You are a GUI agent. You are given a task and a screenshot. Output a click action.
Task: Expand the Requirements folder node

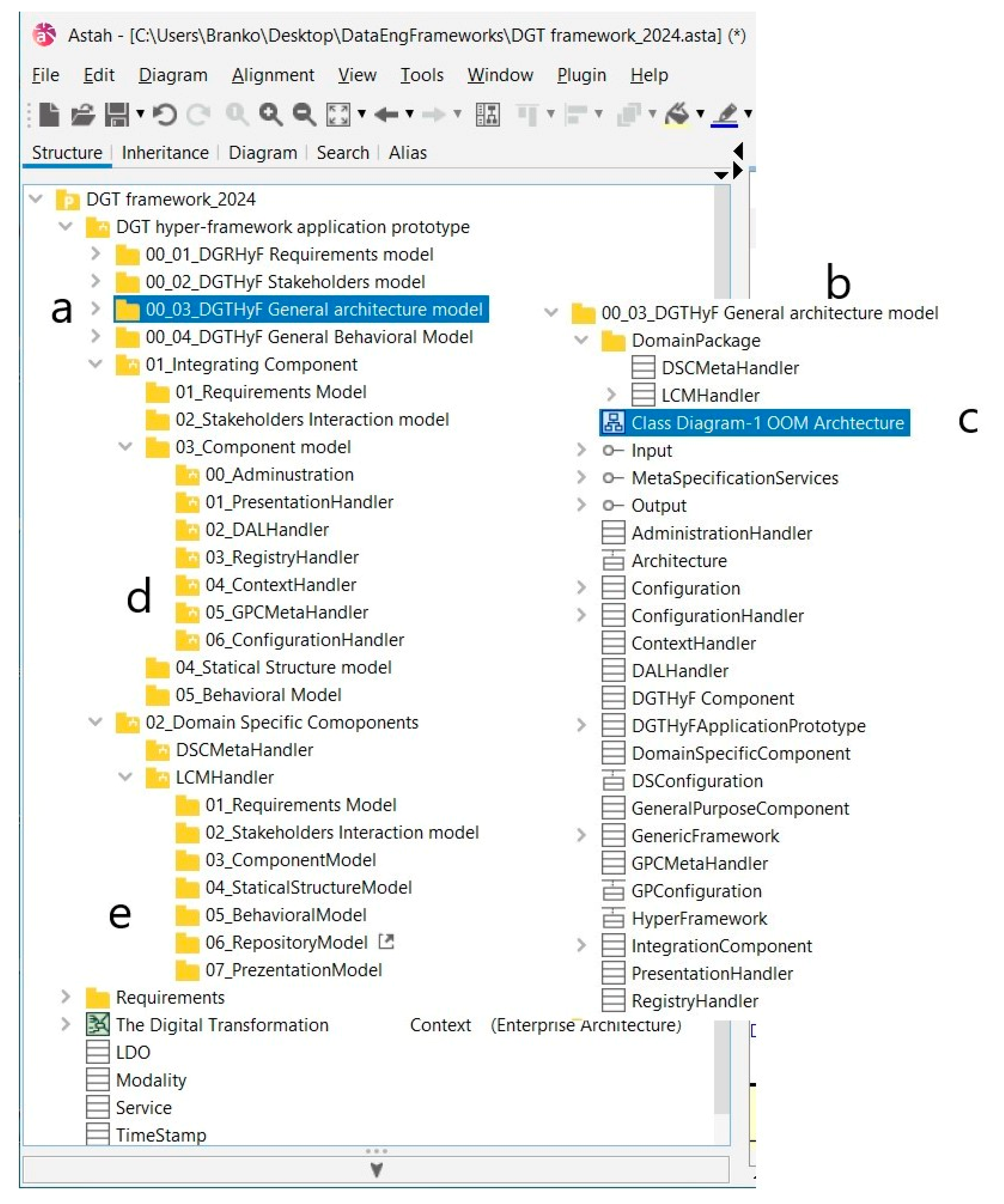point(66,997)
